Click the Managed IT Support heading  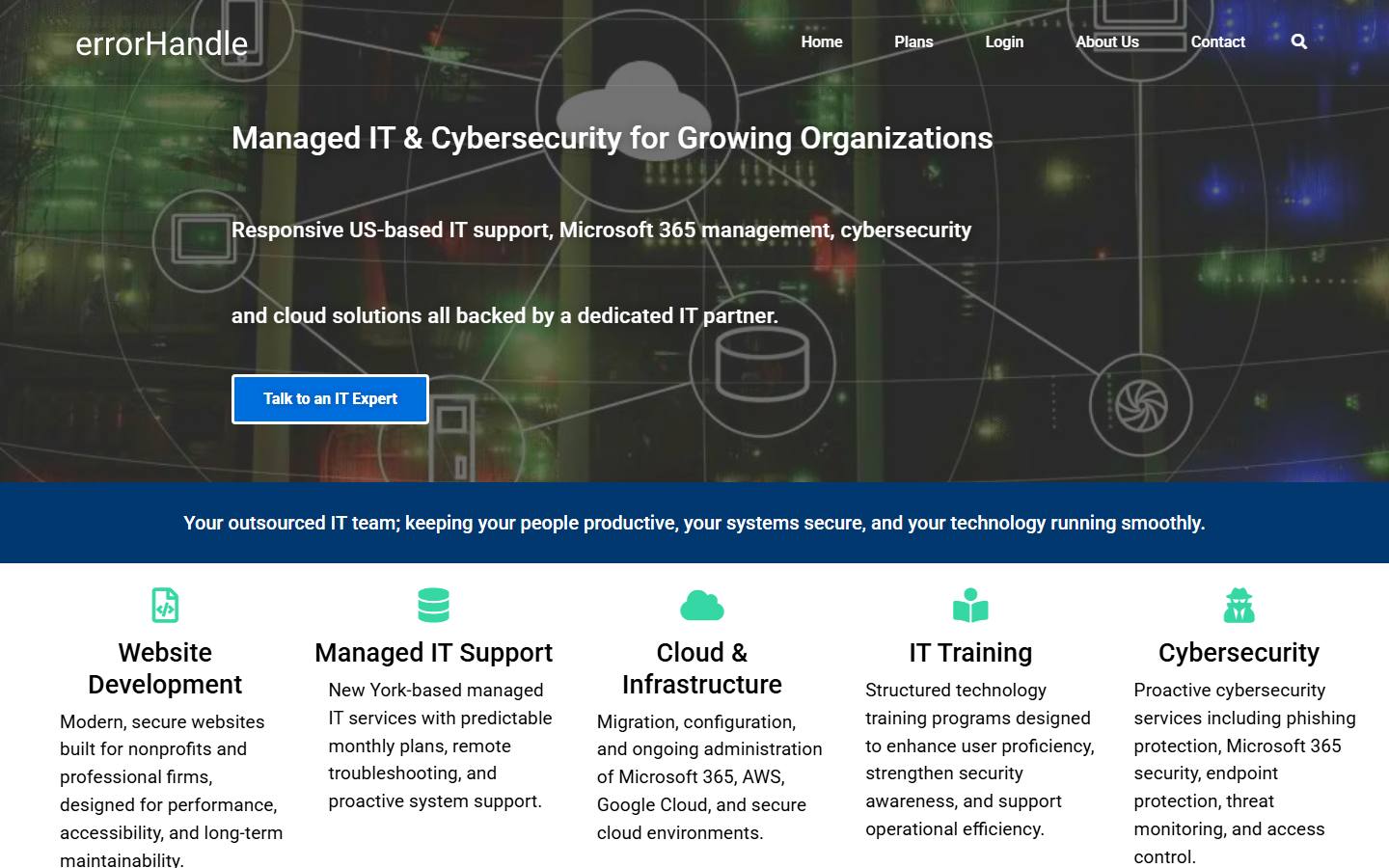434,653
